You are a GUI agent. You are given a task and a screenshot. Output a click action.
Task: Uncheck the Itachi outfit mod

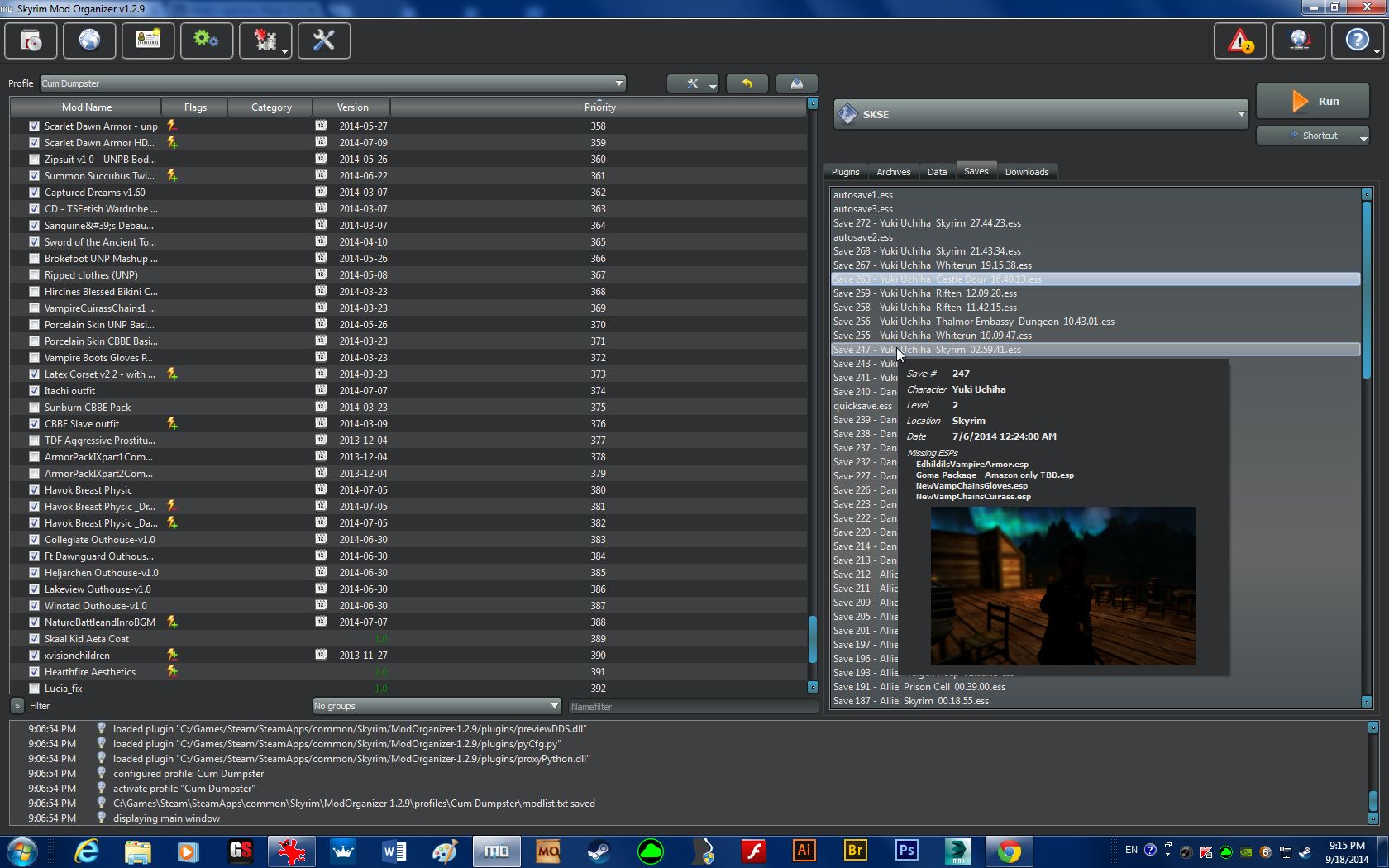[34, 391]
